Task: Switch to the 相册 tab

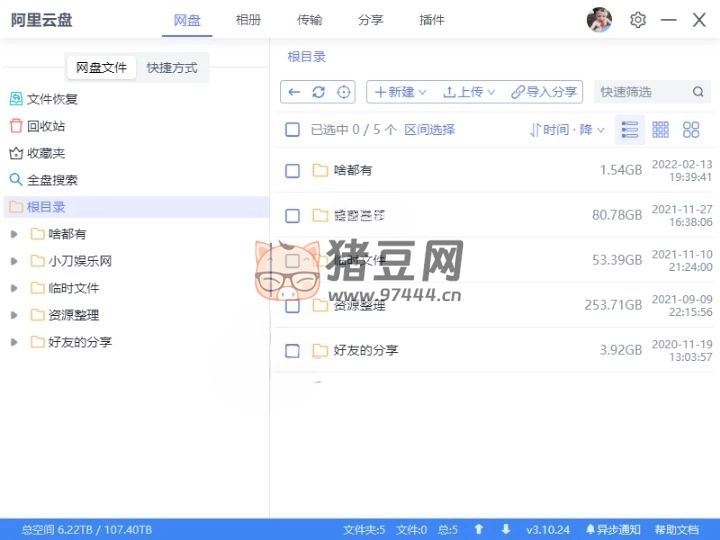Action: click(x=249, y=20)
